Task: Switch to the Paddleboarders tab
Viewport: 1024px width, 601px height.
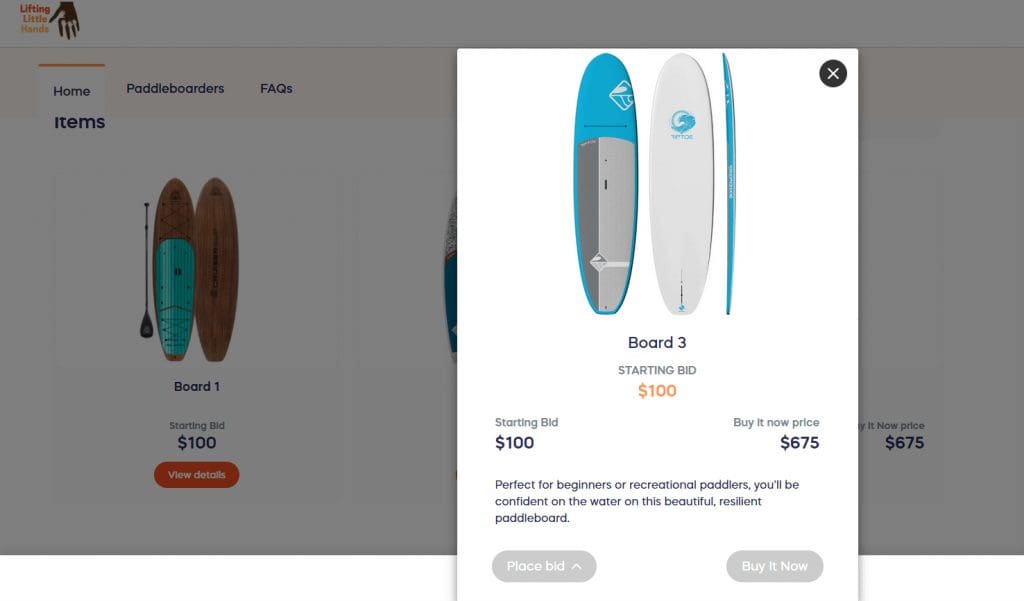Action: coord(175,89)
